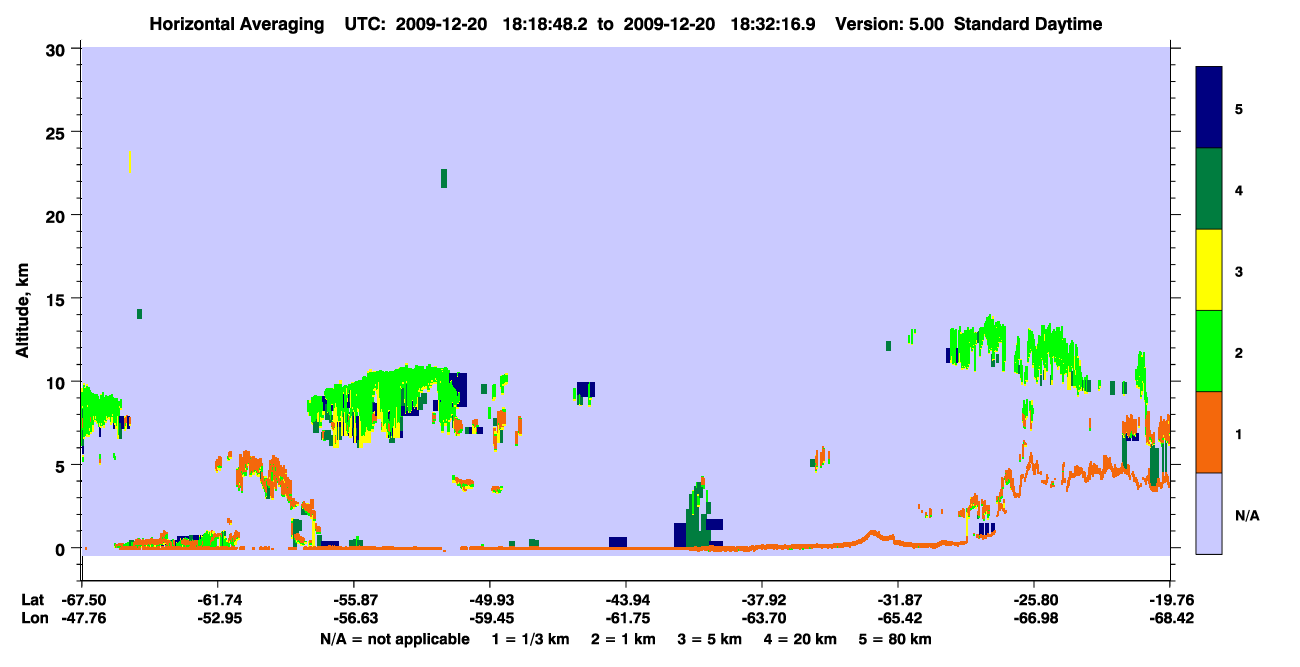Click longitude value -52.95
The image size is (1300, 667).
(x=218, y=618)
